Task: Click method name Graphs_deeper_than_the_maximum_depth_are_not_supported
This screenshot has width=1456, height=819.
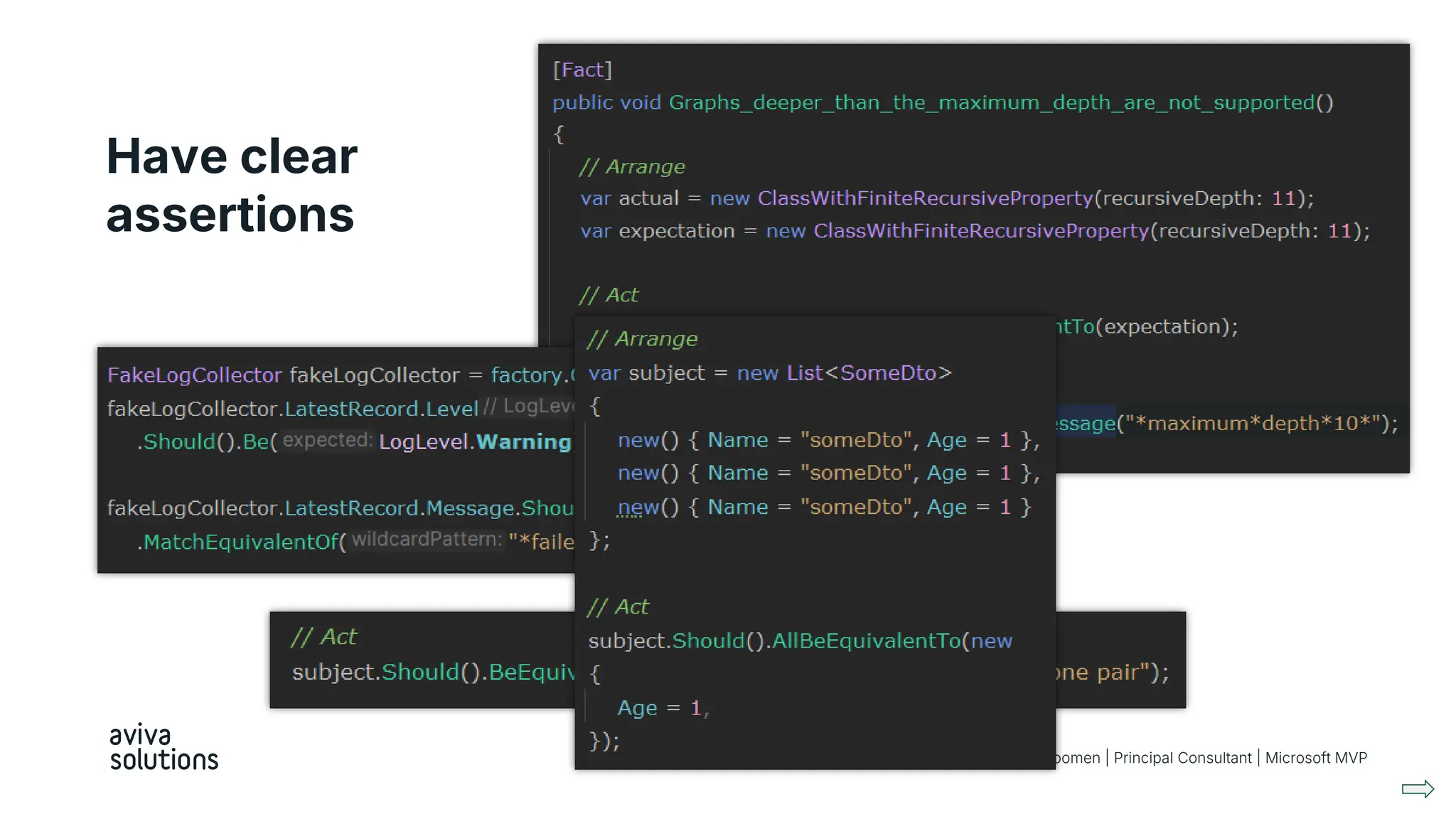Action: (x=992, y=102)
